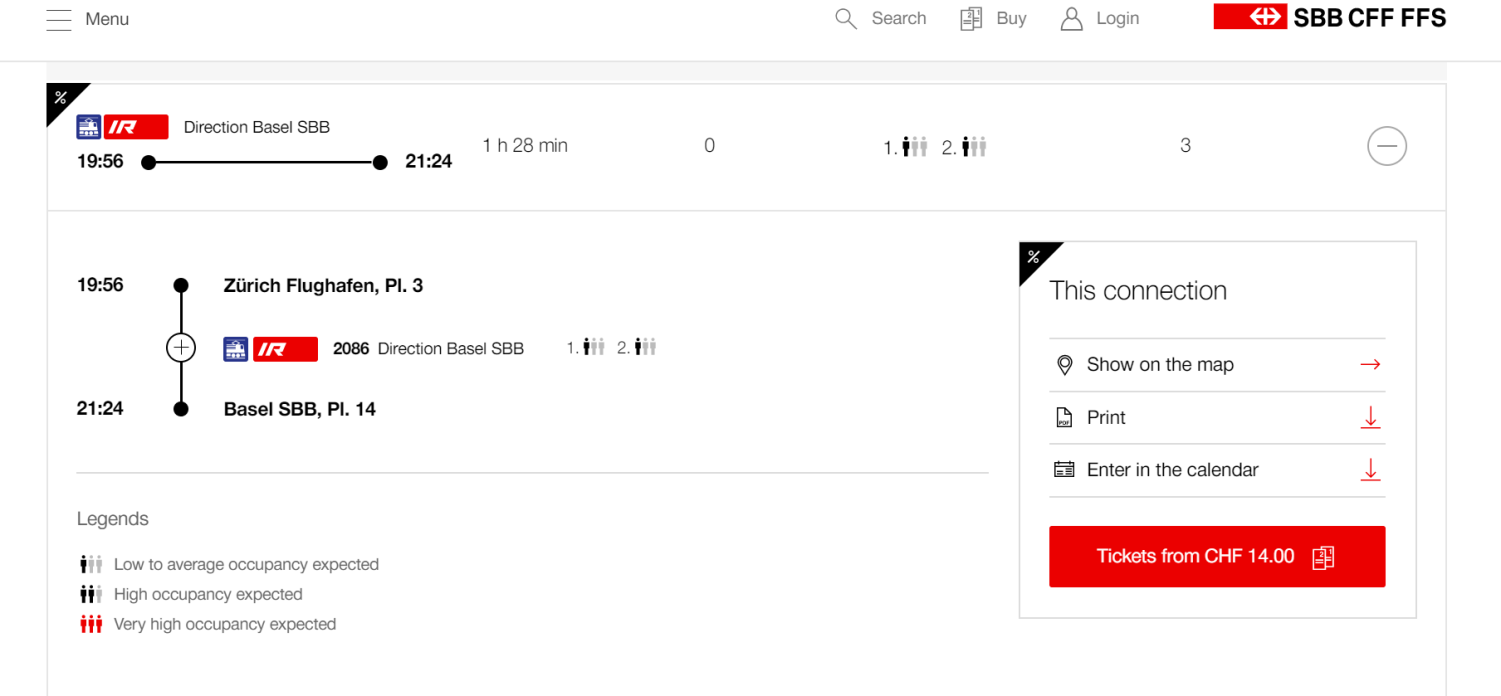
Task: Click the High occupancy expected text
Action: [x=208, y=595]
